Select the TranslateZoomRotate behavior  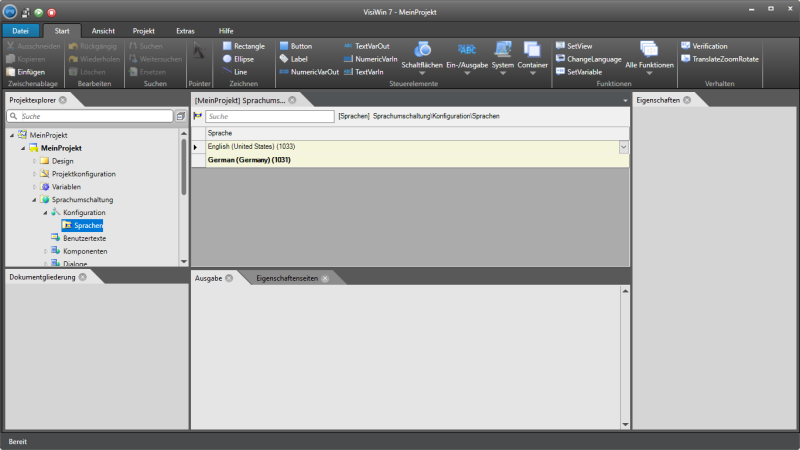click(x=720, y=59)
